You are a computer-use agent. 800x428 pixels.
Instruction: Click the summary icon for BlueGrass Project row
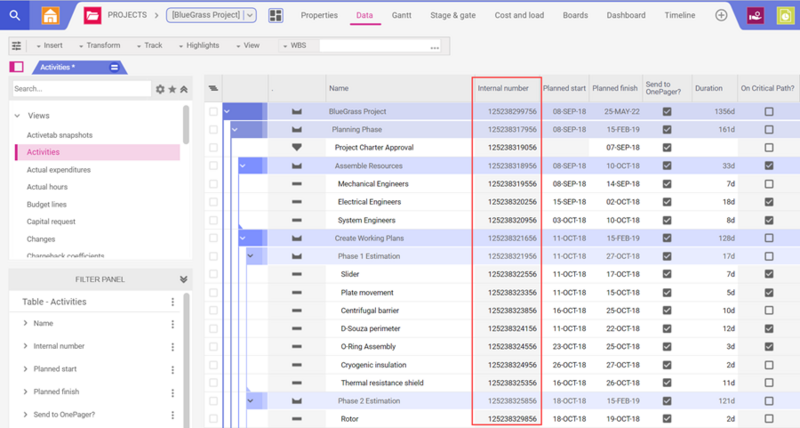(296, 111)
